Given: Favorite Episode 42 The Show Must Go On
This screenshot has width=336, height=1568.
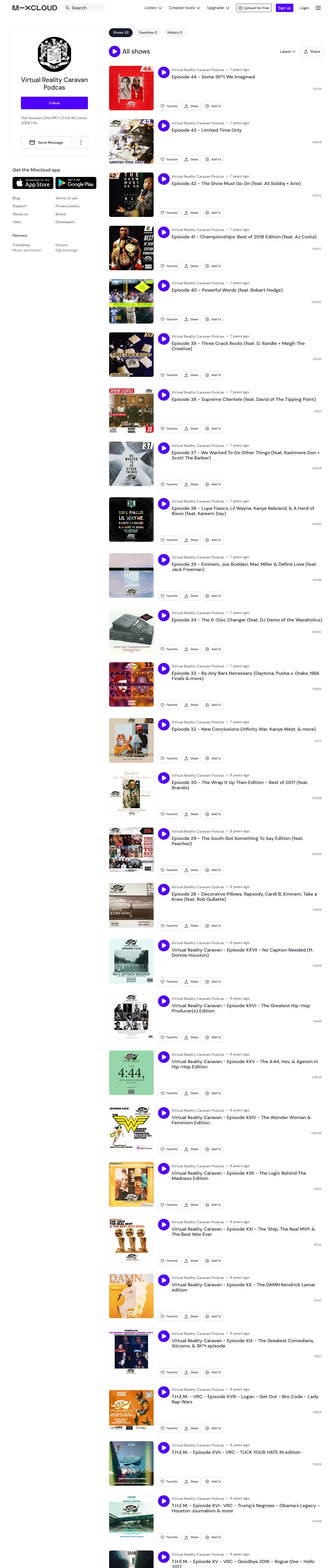Looking at the screenshot, I should pos(169,213).
